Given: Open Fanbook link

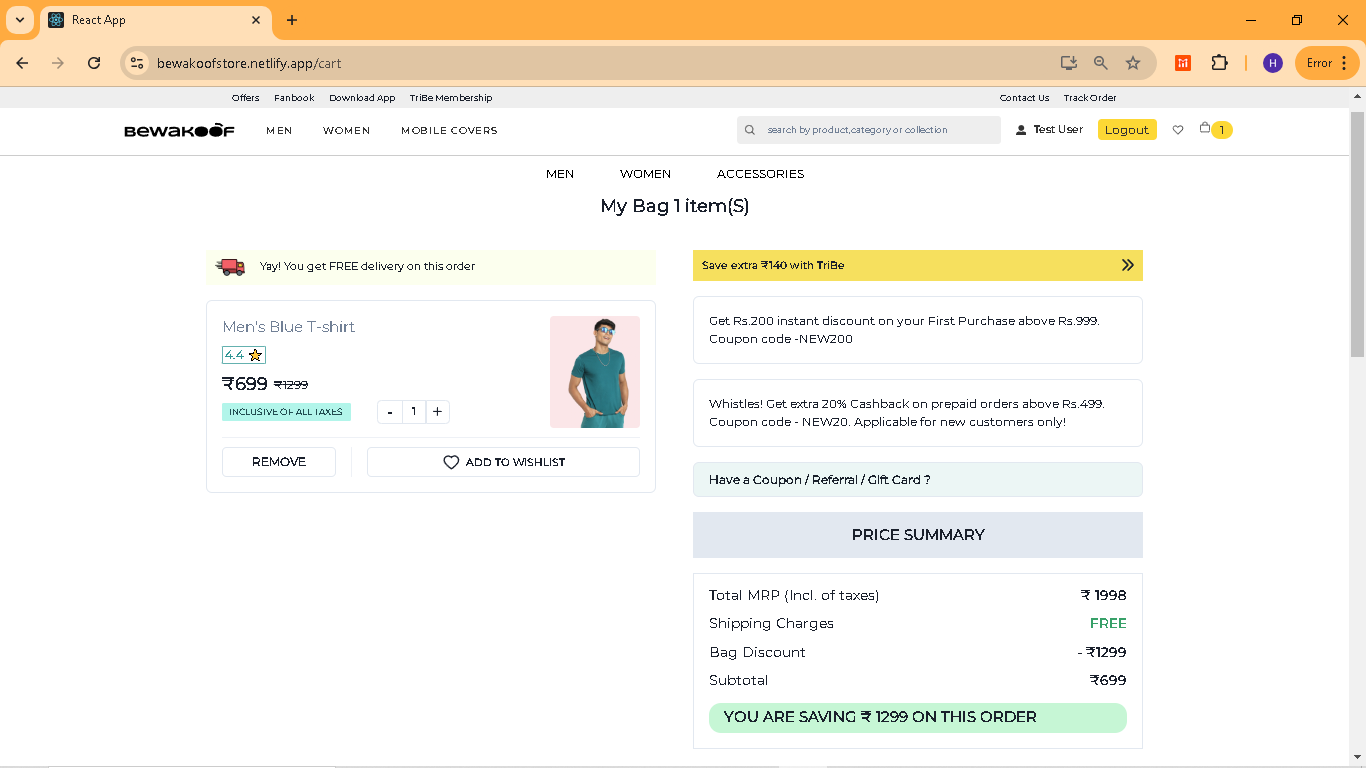Looking at the screenshot, I should click(294, 98).
